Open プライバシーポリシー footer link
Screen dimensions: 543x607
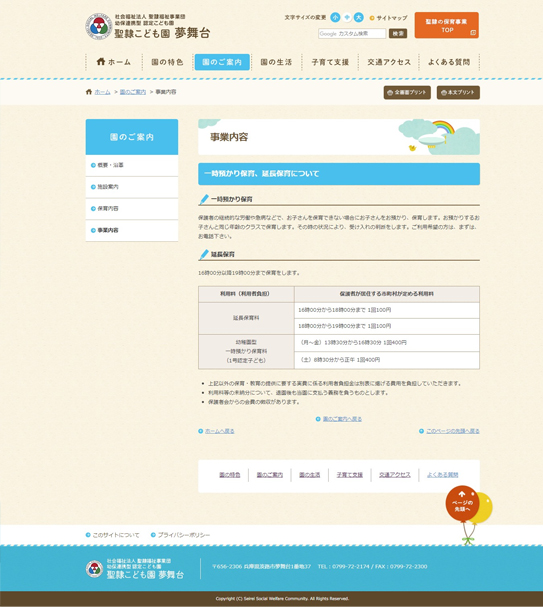point(180,535)
